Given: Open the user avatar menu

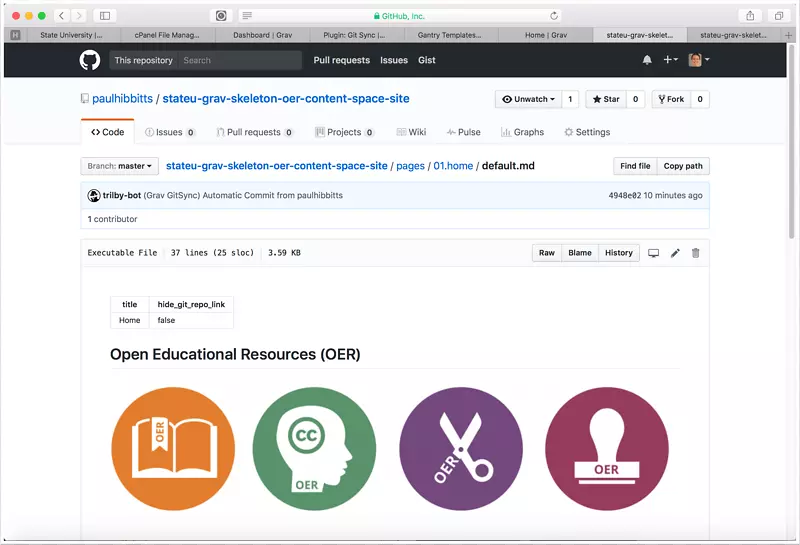Looking at the screenshot, I should pyautogui.click(x=699, y=60).
